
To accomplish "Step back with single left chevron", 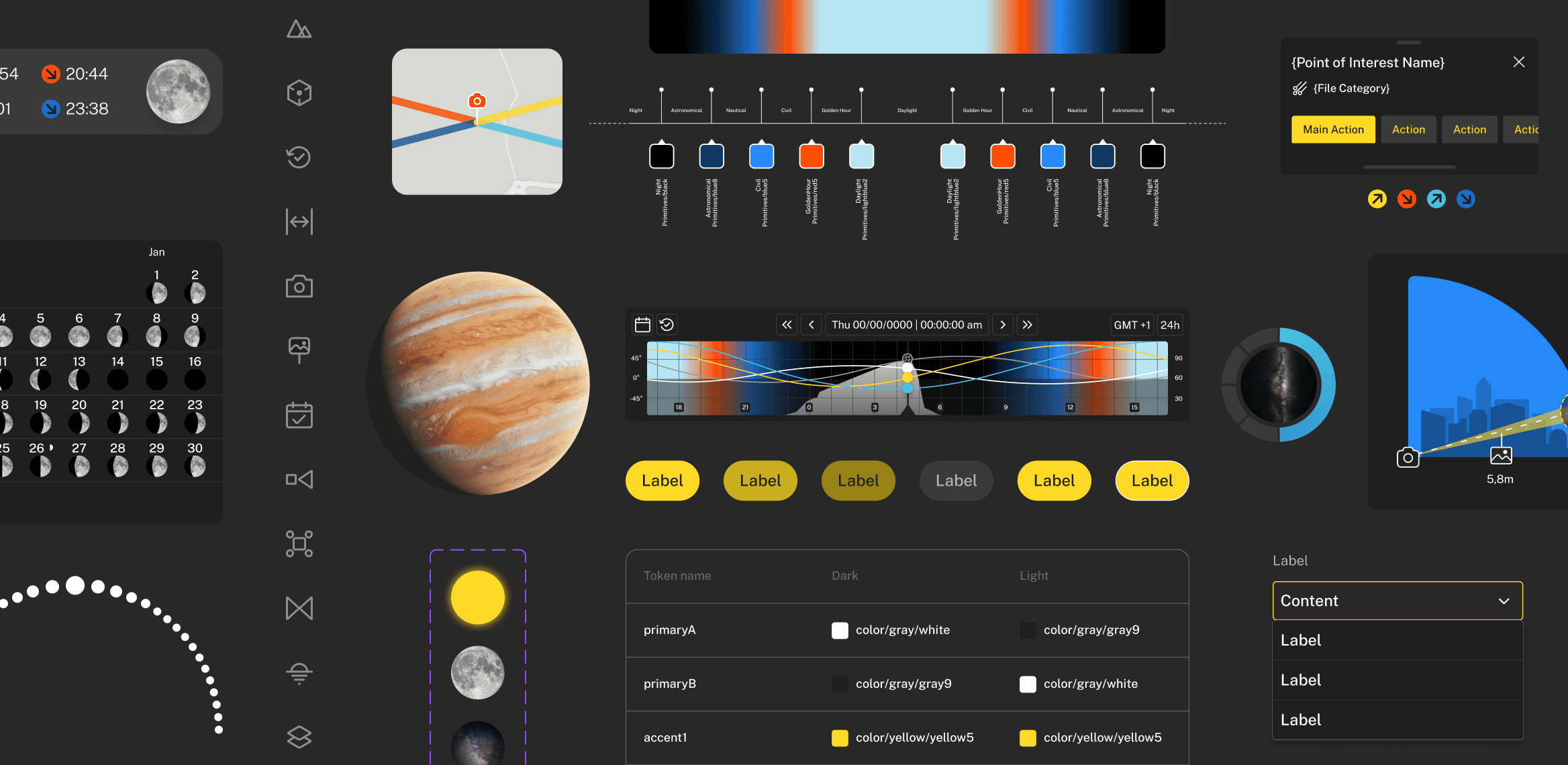I will (811, 325).
